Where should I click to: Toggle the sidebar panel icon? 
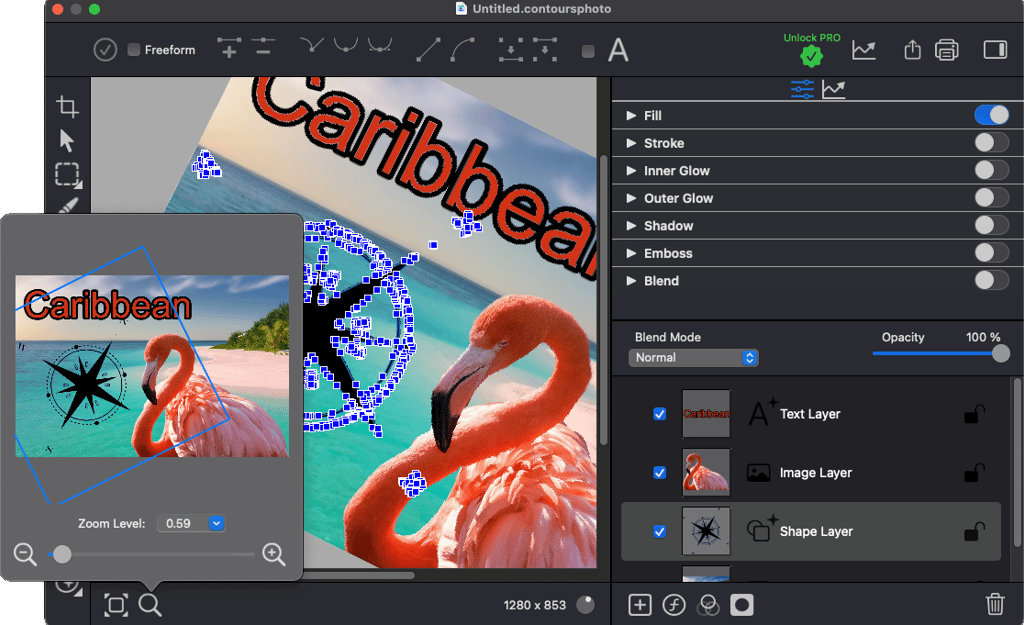[995, 50]
